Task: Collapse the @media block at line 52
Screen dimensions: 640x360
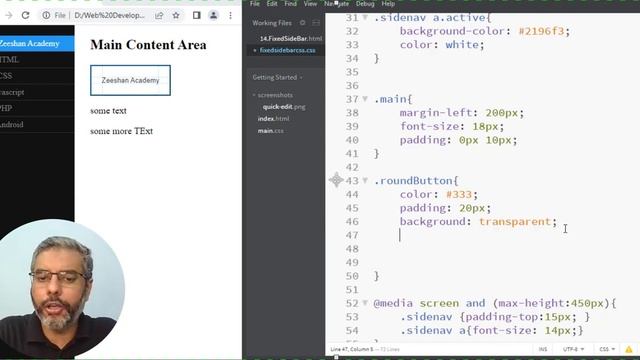Action: (365, 303)
